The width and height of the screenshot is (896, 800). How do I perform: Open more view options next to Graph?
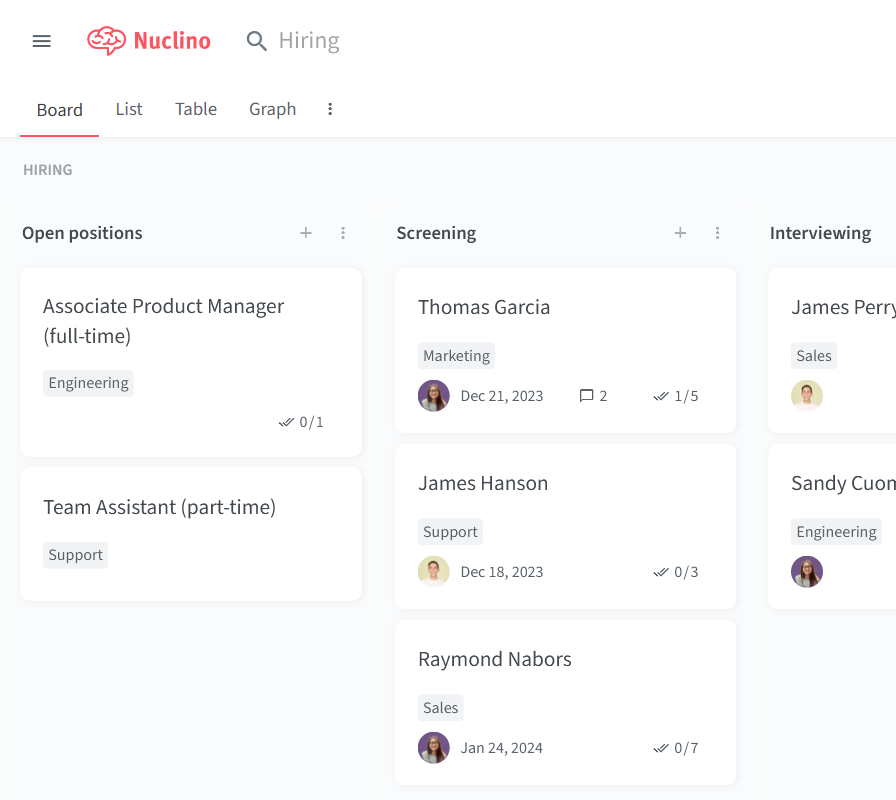click(330, 109)
